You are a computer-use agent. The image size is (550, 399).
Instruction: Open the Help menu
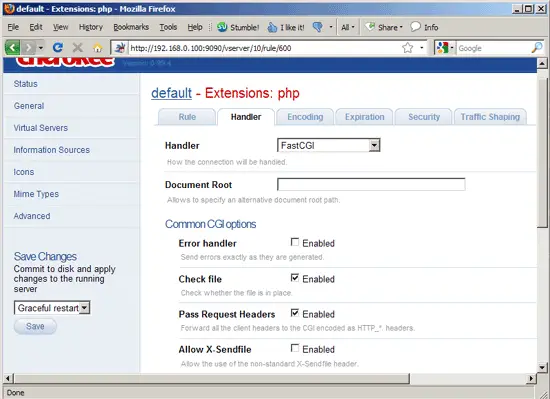pyautogui.click(x=195, y=27)
